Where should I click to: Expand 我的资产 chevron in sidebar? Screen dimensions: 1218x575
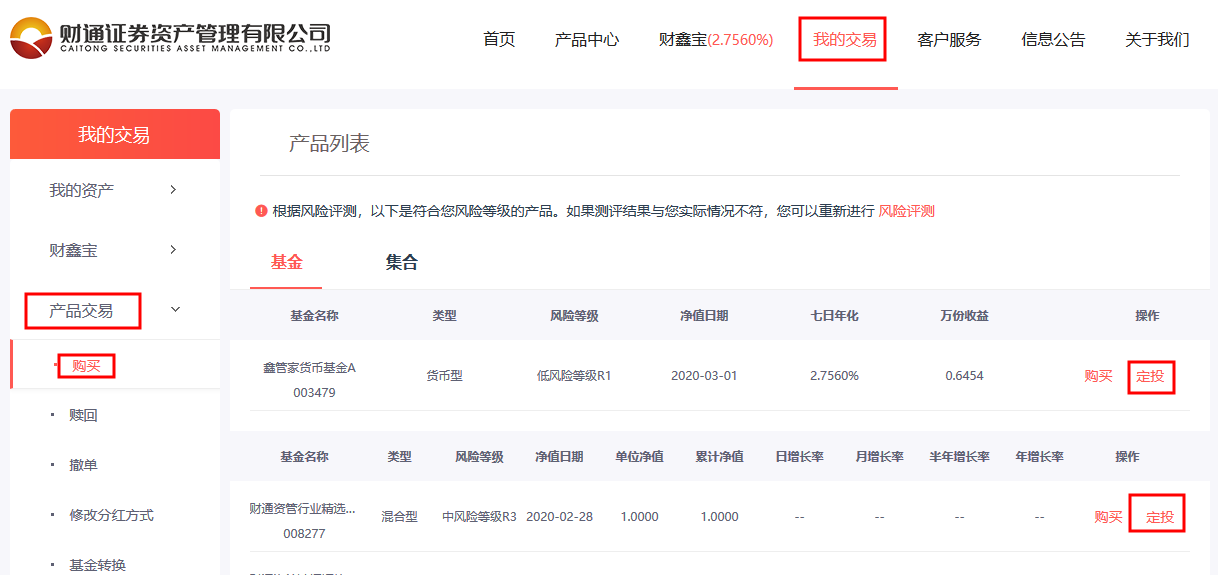(x=173, y=189)
